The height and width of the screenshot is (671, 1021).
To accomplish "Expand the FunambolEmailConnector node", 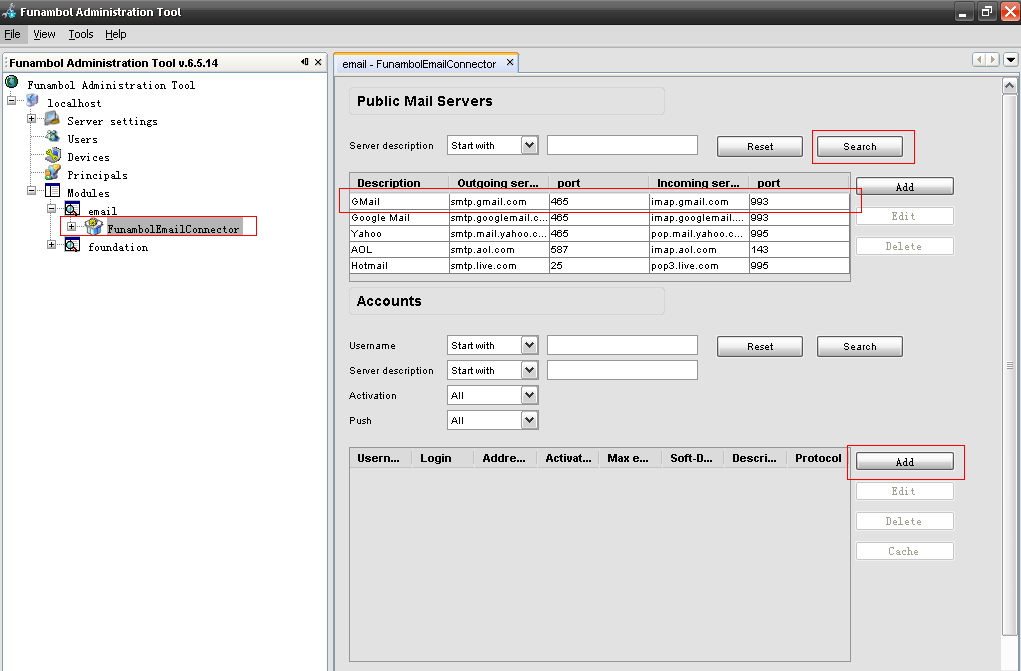I will tap(72, 227).
